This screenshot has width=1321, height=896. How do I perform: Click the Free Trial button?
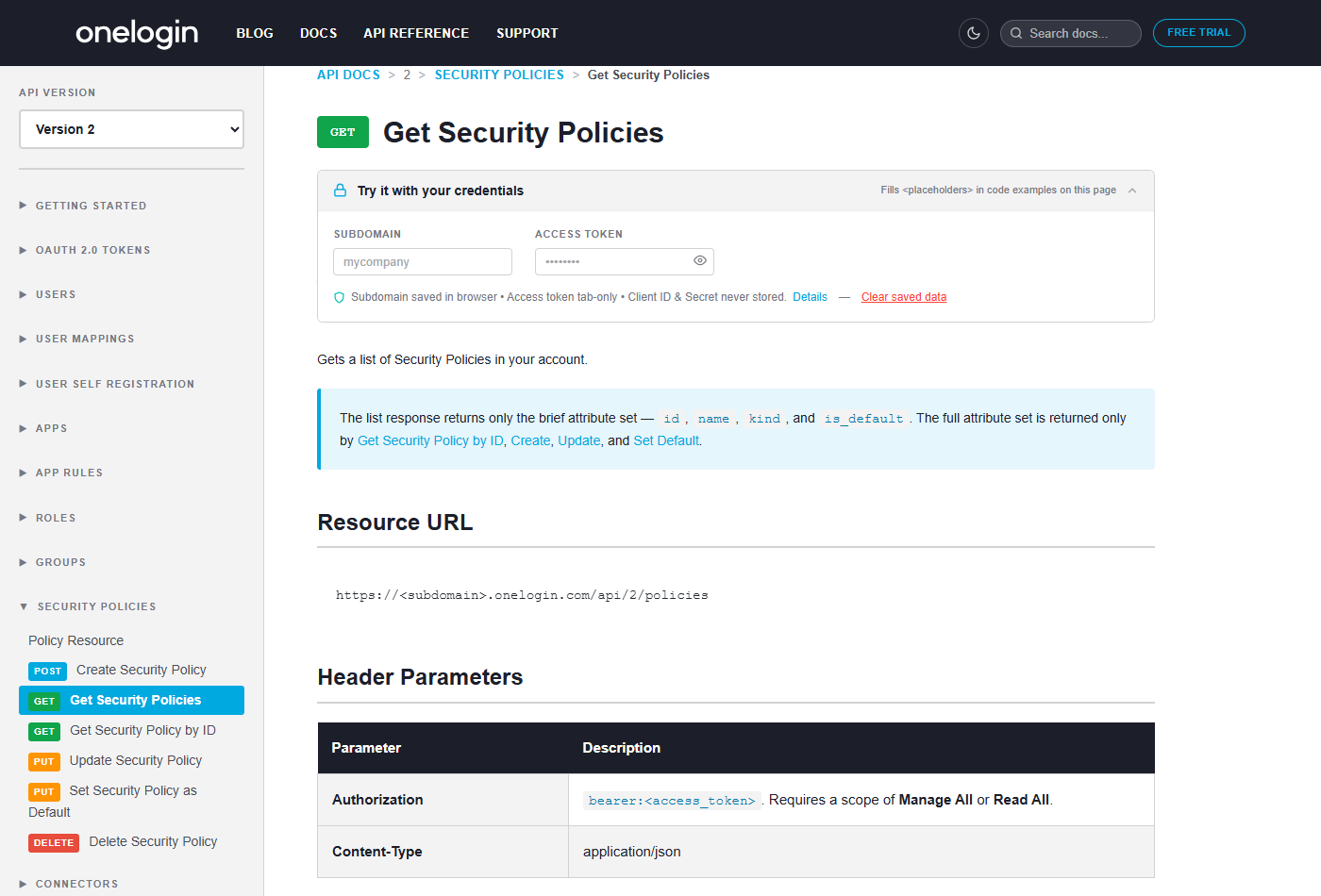point(1198,33)
